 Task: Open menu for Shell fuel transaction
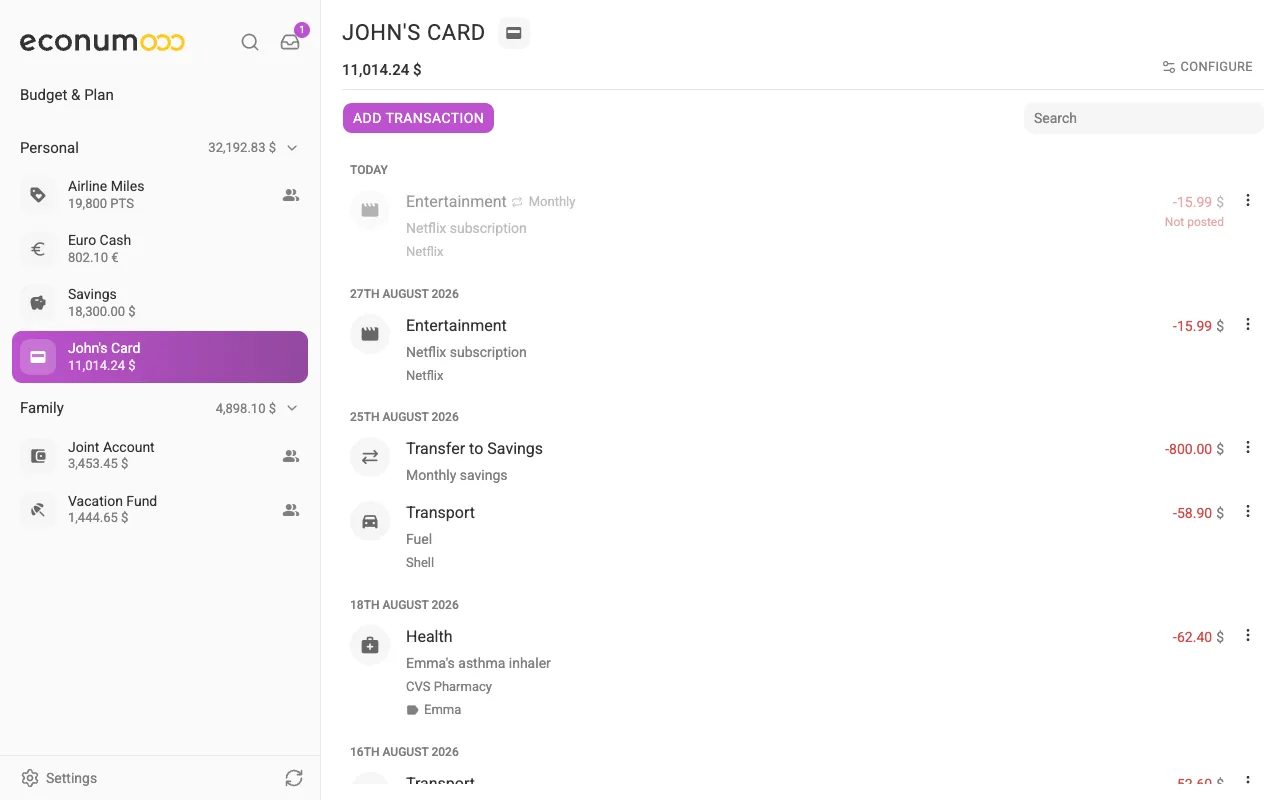click(x=1248, y=511)
